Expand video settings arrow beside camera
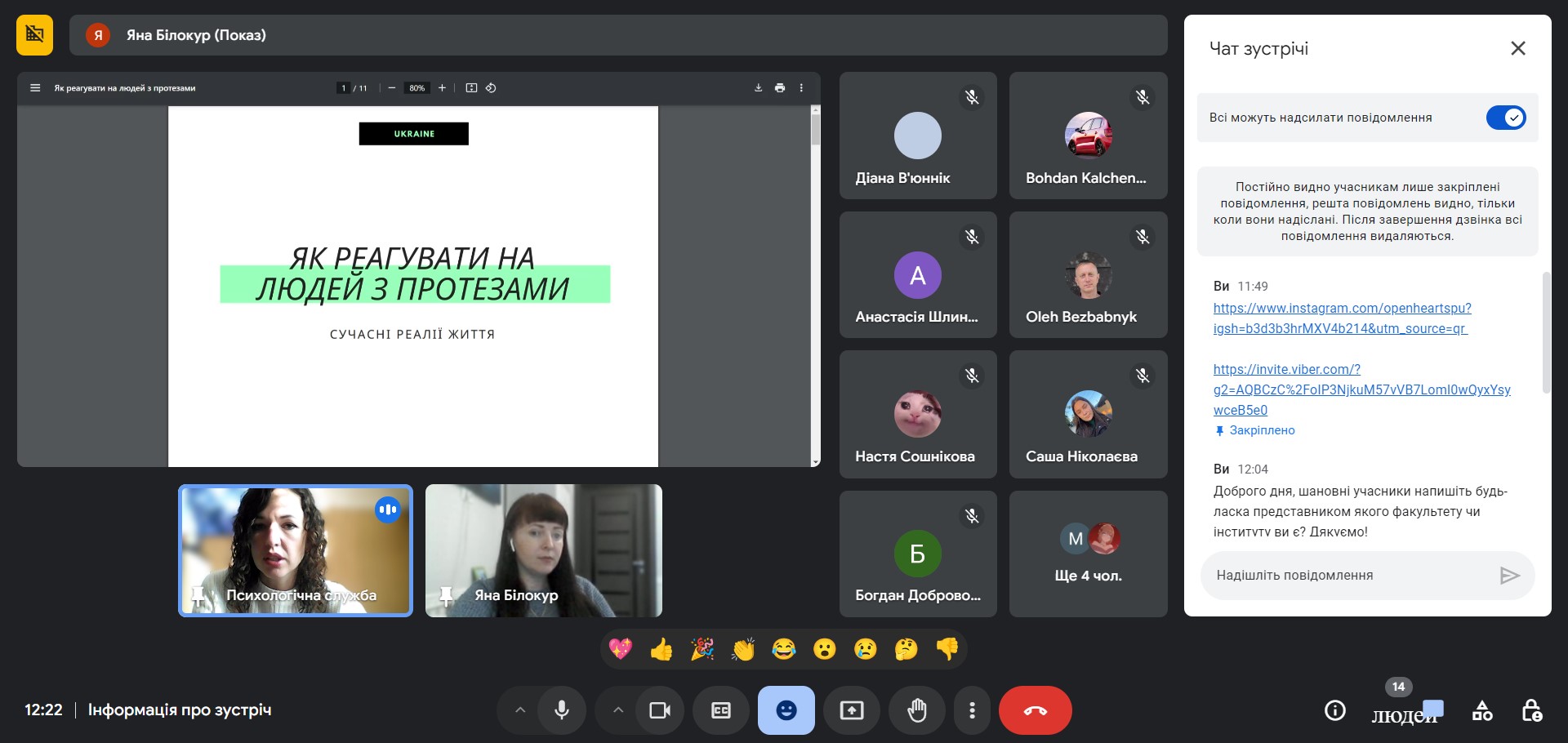The height and width of the screenshot is (743, 1568). 618,710
